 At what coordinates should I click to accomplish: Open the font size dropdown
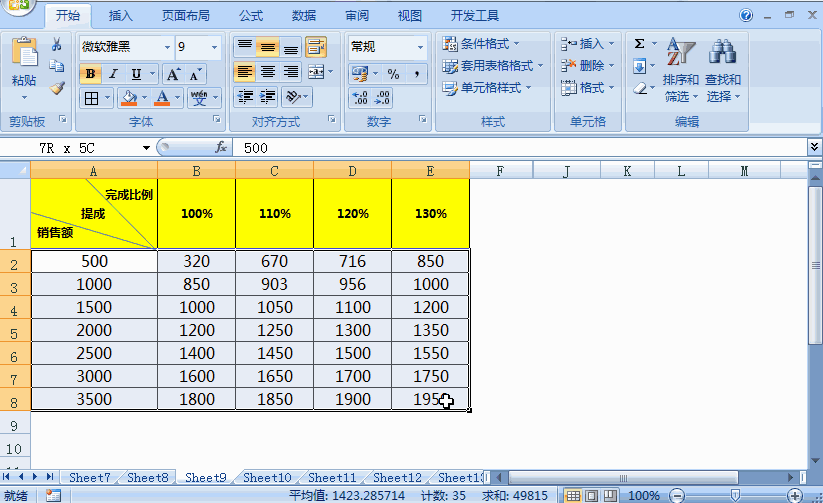(x=214, y=47)
